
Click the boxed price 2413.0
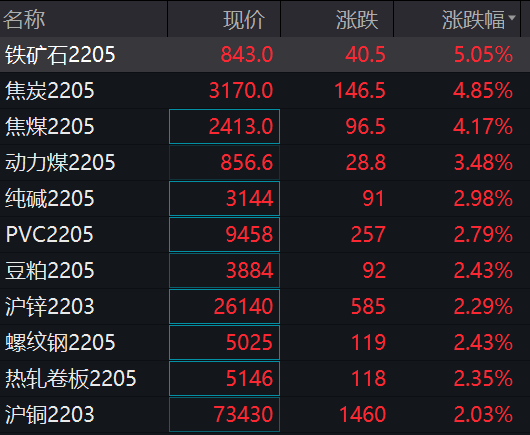pos(224,126)
